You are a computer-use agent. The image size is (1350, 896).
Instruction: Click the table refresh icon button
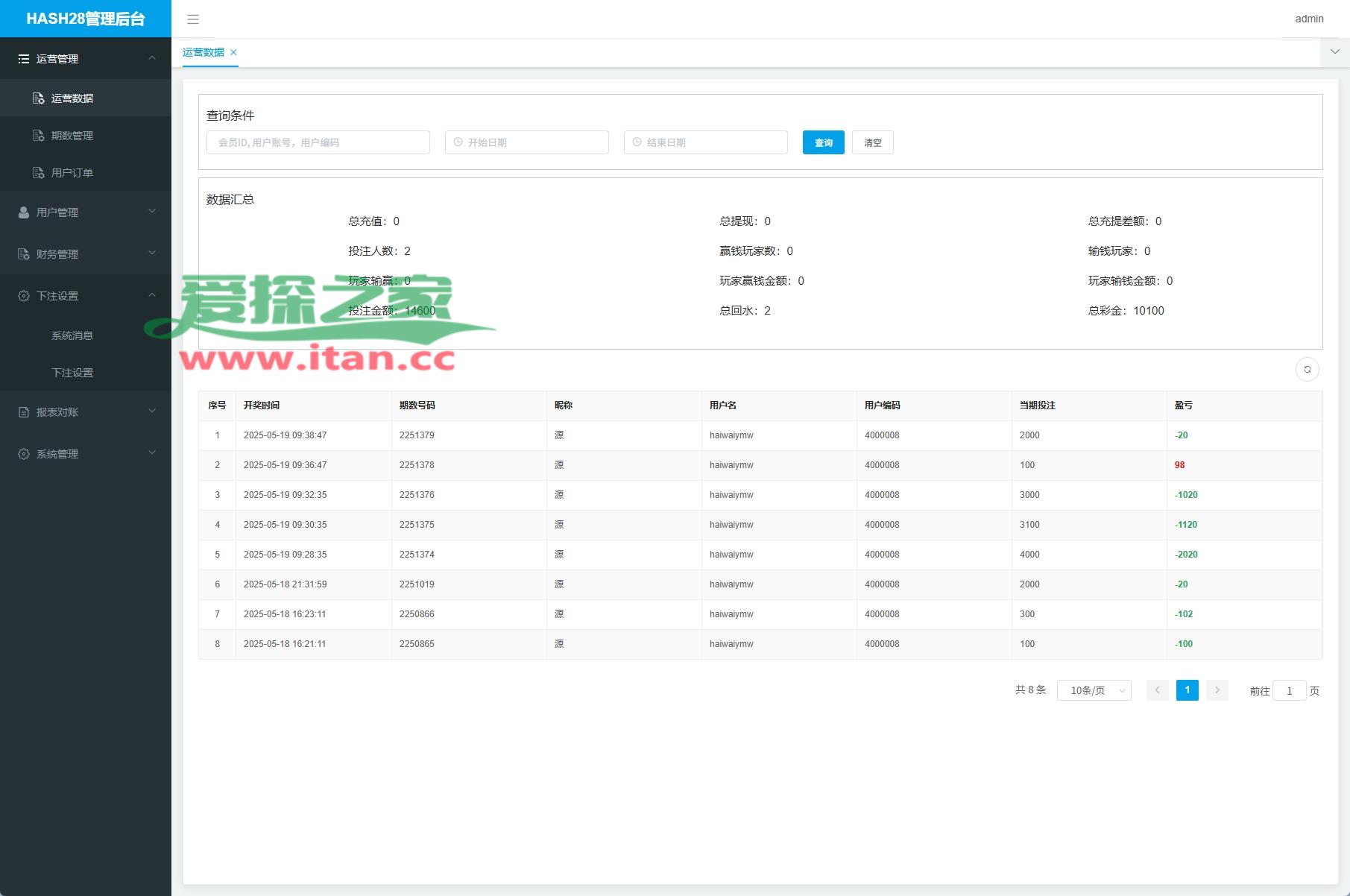pyautogui.click(x=1307, y=370)
